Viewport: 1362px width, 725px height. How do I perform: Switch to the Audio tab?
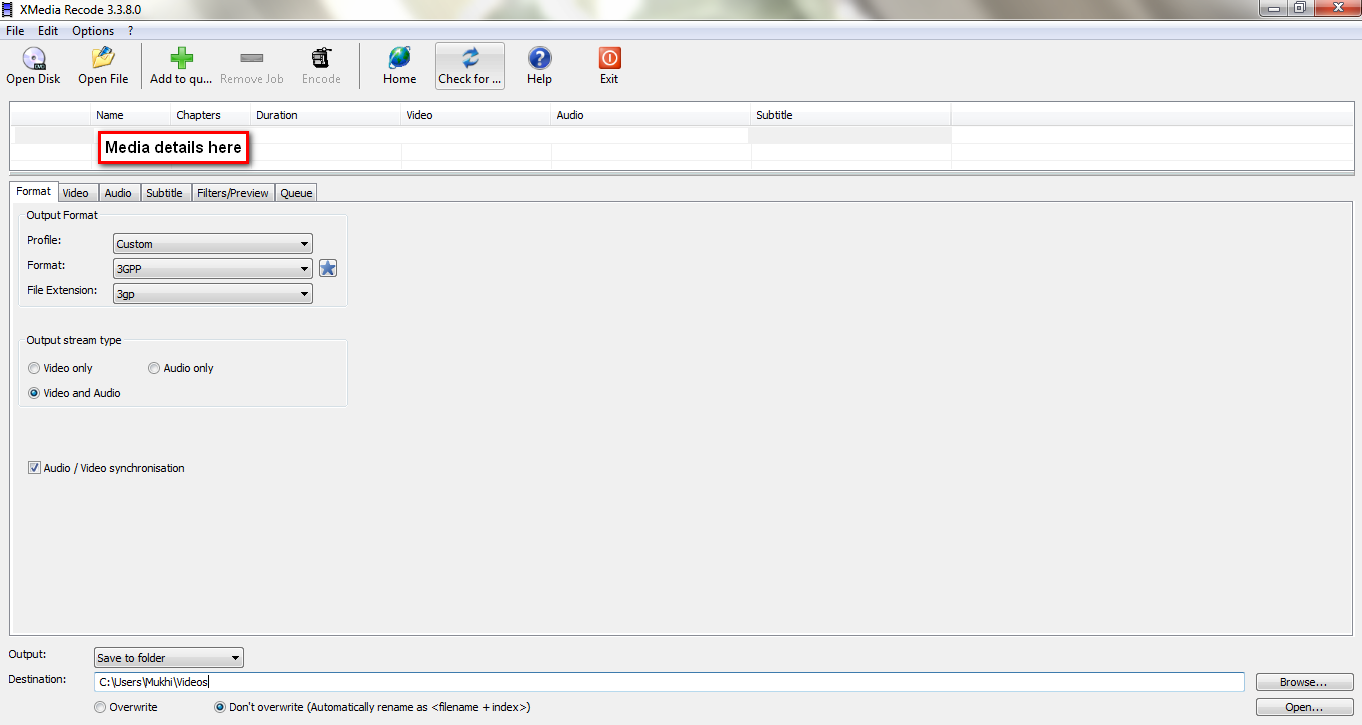click(118, 193)
